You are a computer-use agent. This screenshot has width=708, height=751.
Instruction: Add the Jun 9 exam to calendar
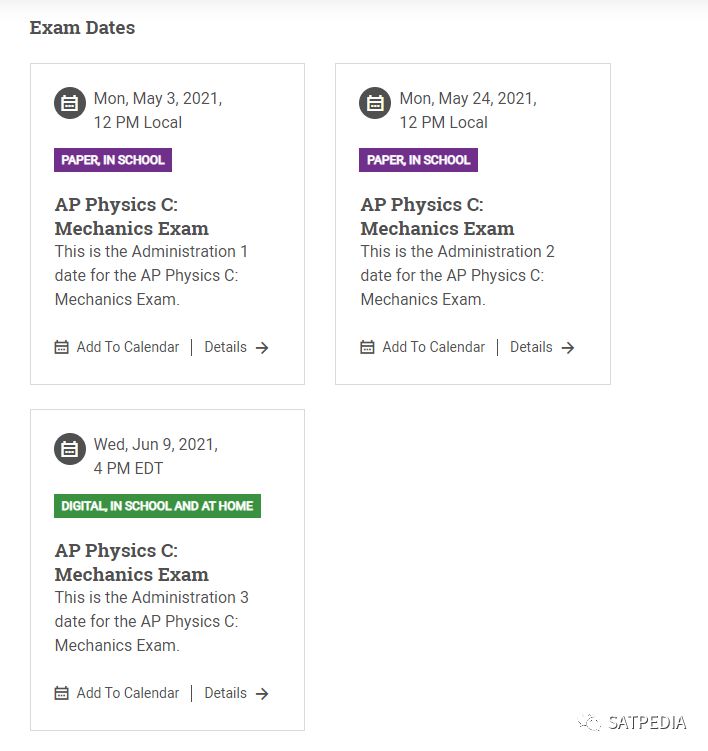pos(127,693)
